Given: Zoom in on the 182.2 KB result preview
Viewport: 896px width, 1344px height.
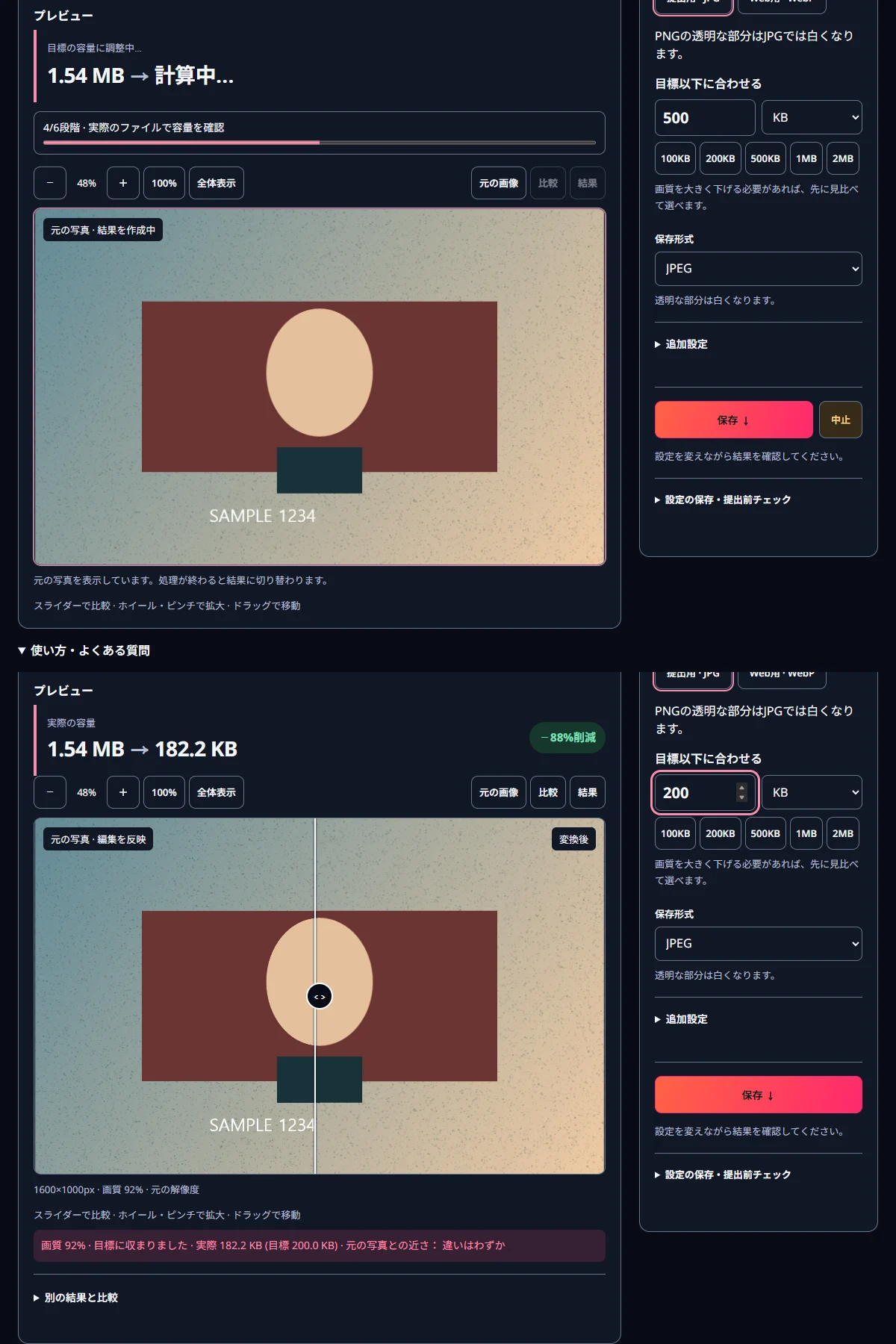Looking at the screenshot, I should (123, 792).
